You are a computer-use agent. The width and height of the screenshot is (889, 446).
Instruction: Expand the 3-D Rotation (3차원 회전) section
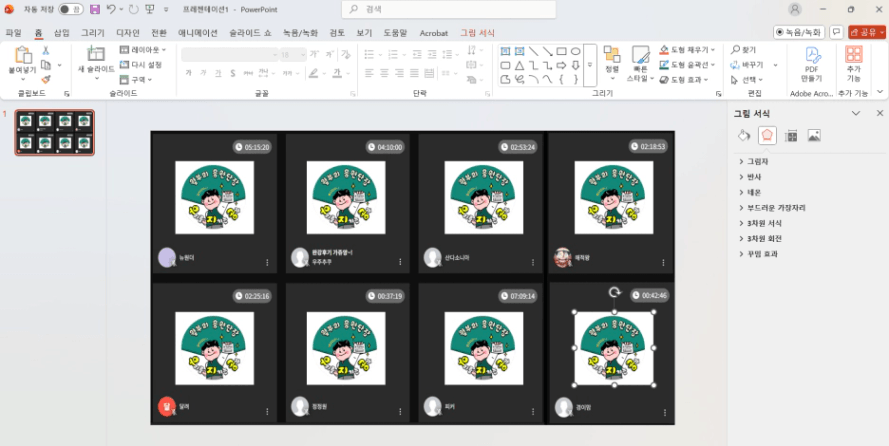[764, 239]
